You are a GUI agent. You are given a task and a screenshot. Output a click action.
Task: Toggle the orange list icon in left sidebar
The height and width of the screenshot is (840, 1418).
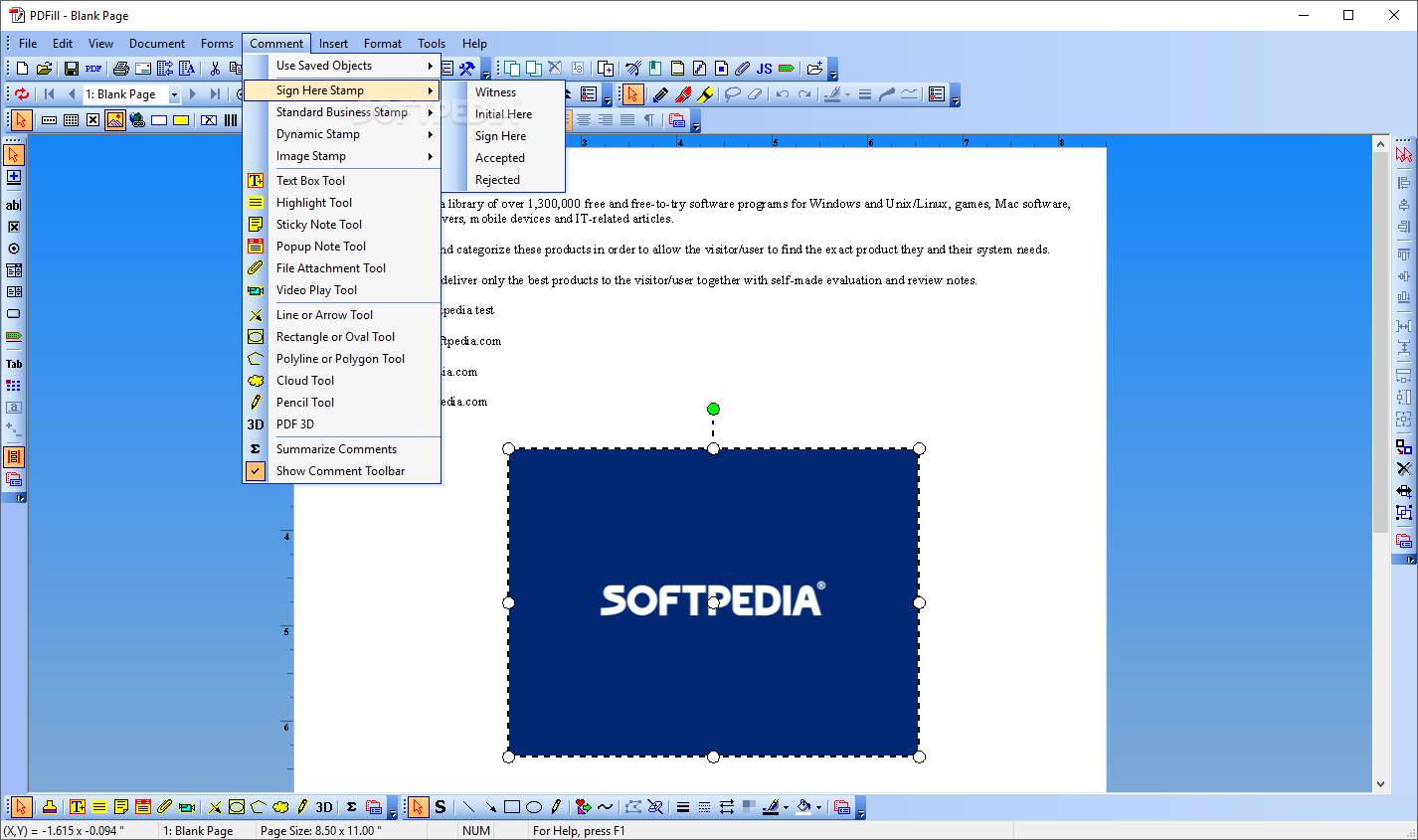coord(13,457)
